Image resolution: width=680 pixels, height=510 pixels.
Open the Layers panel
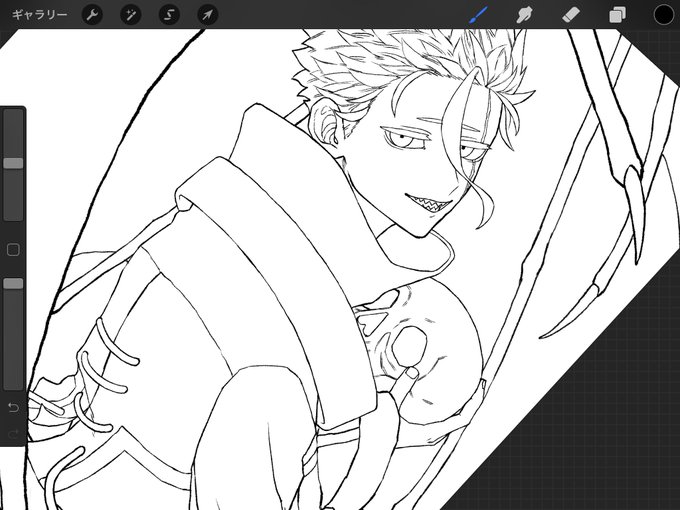coord(617,15)
